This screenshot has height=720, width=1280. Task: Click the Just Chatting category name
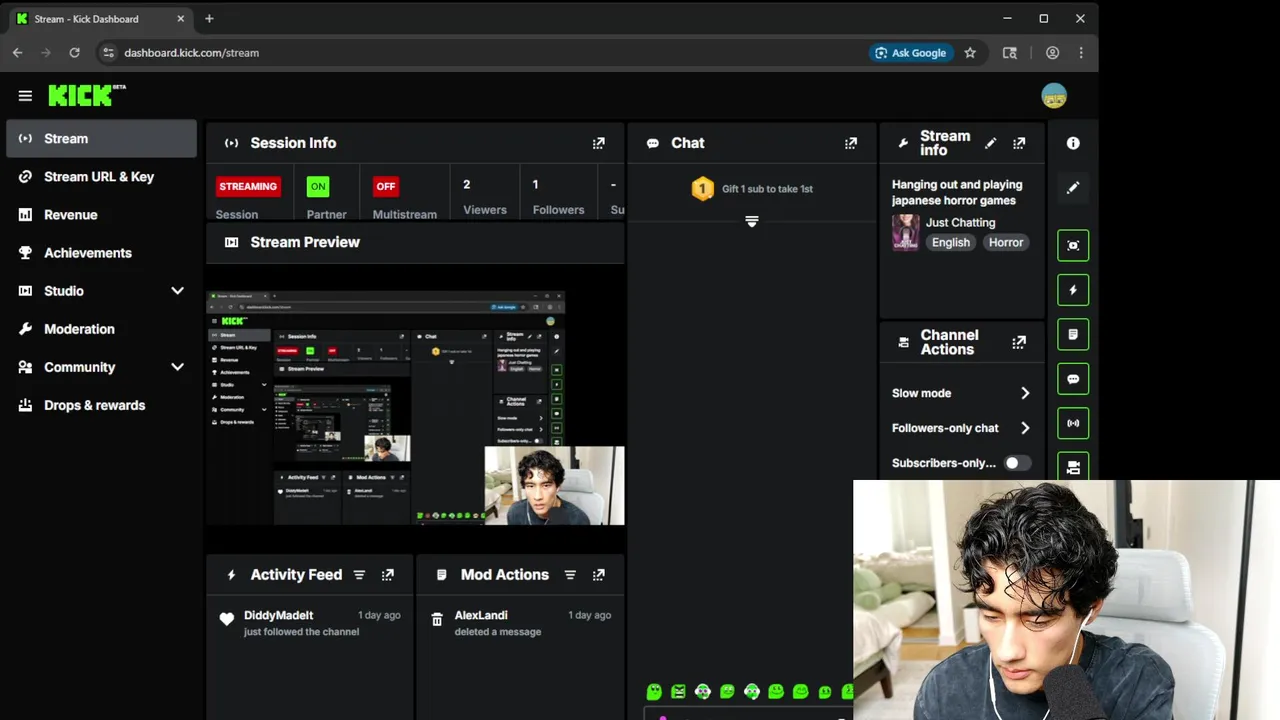click(x=960, y=222)
